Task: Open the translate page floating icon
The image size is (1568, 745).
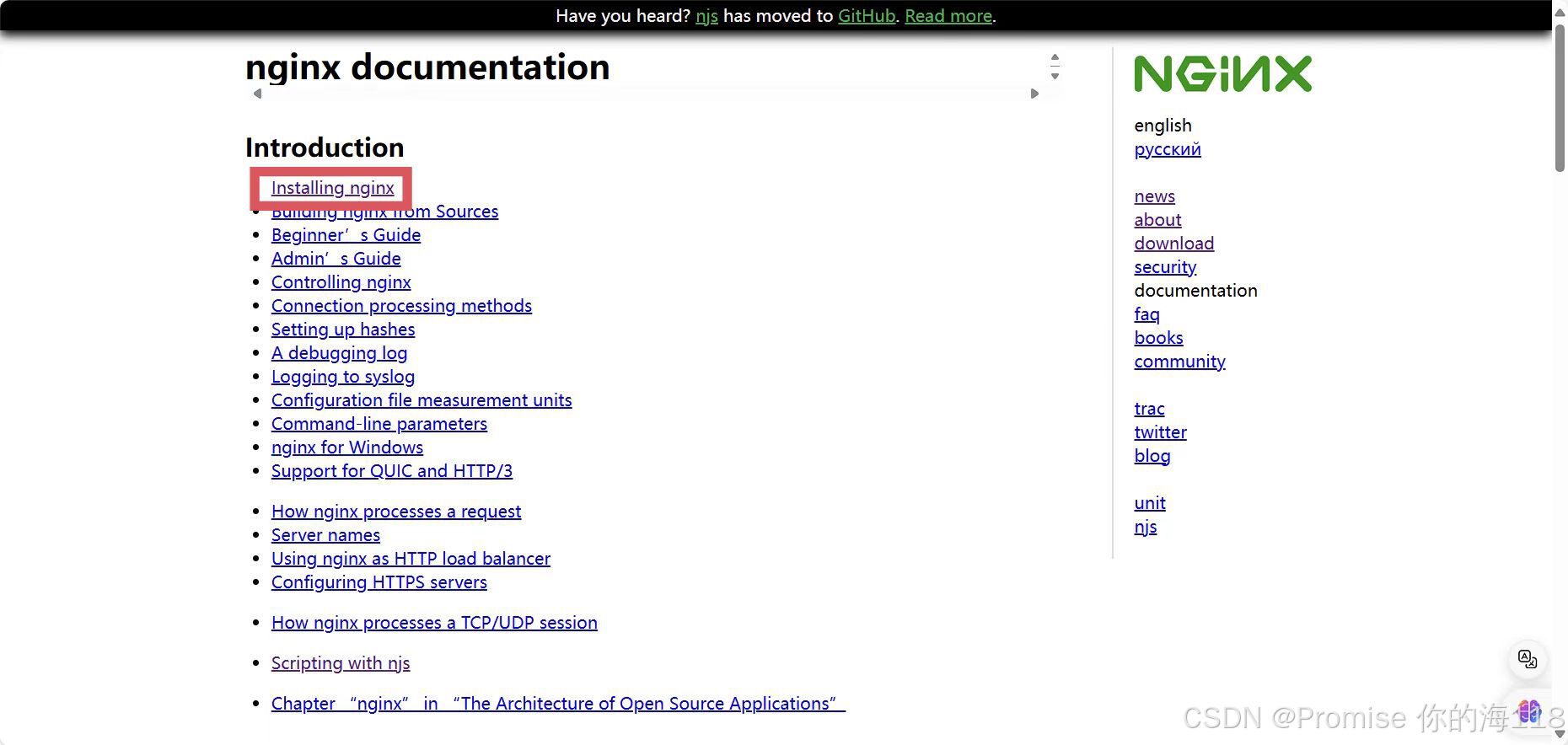Action: 1528,659
